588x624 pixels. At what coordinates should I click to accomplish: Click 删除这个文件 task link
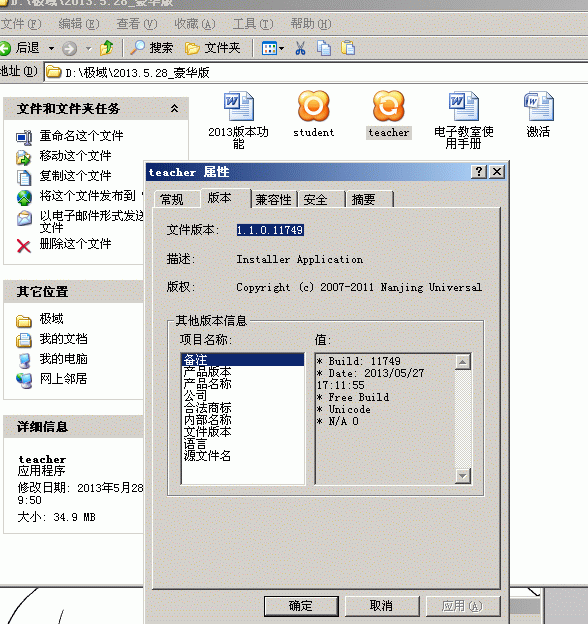[75, 244]
